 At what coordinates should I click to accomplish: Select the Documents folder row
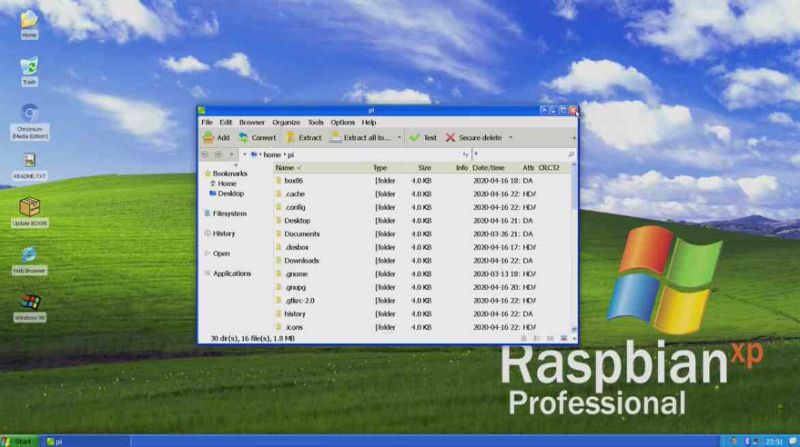[x=422, y=234]
